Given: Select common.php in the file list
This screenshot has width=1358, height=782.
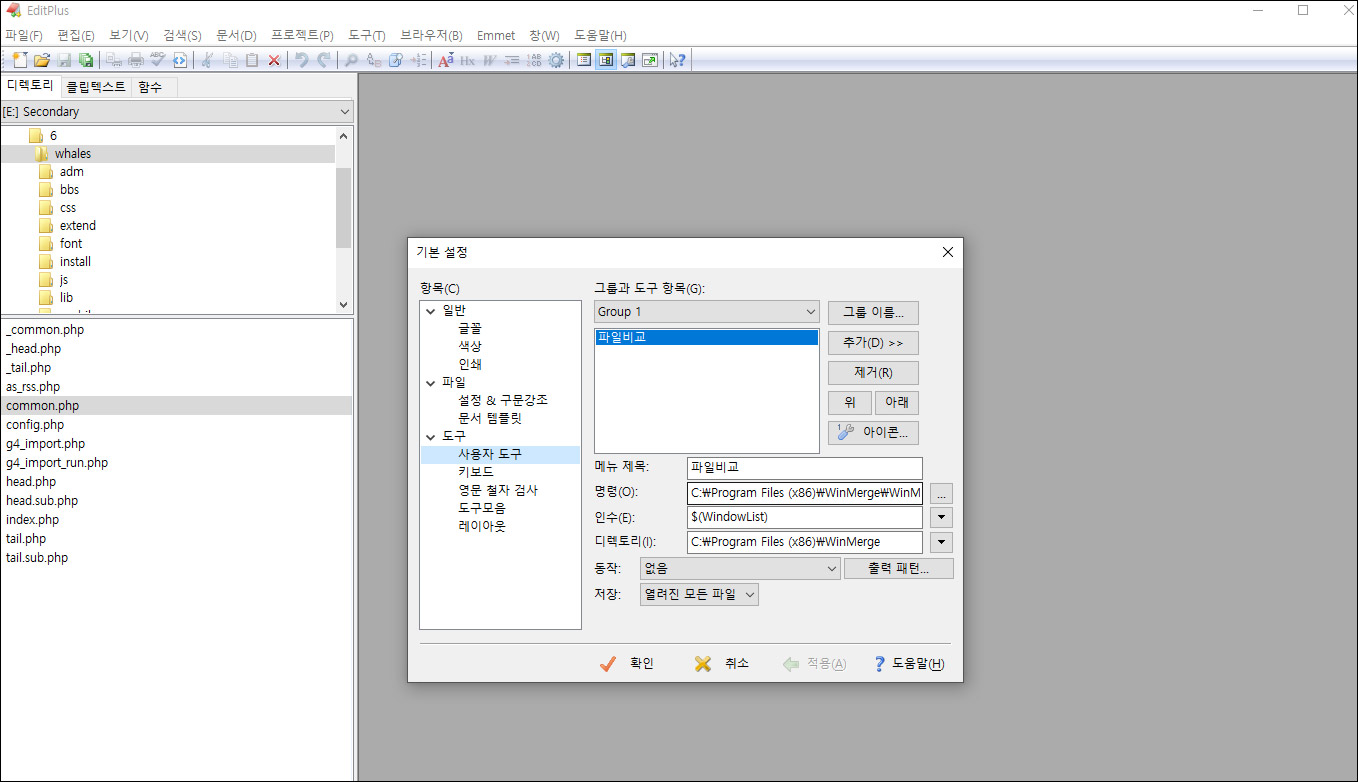Looking at the screenshot, I should (x=43, y=405).
